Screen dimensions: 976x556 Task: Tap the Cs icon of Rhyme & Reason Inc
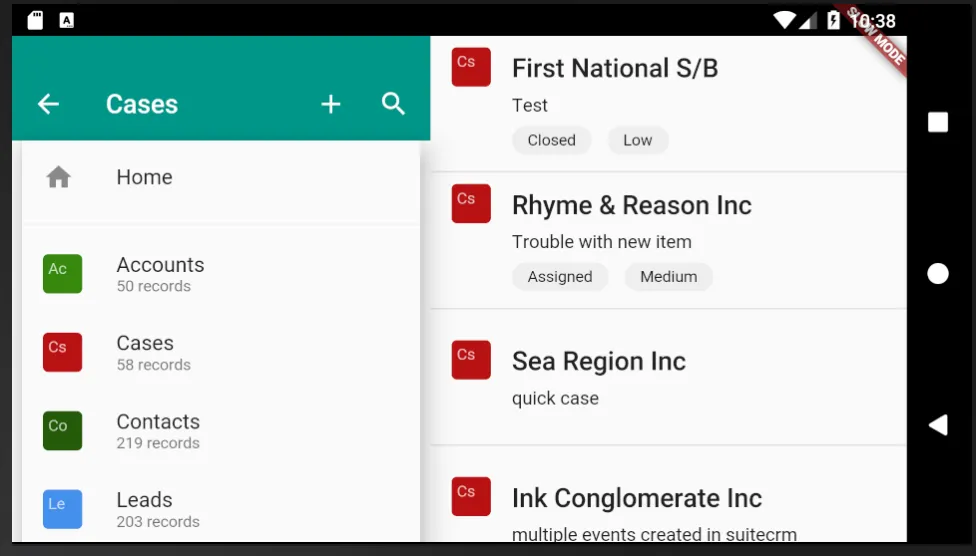[x=471, y=204]
